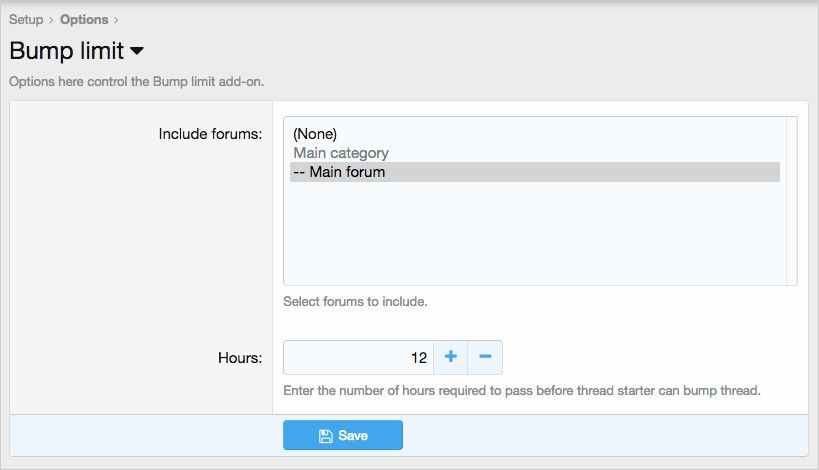The height and width of the screenshot is (470, 819).
Task: Select (None) in the forums list
Action: tap(315, 134)
